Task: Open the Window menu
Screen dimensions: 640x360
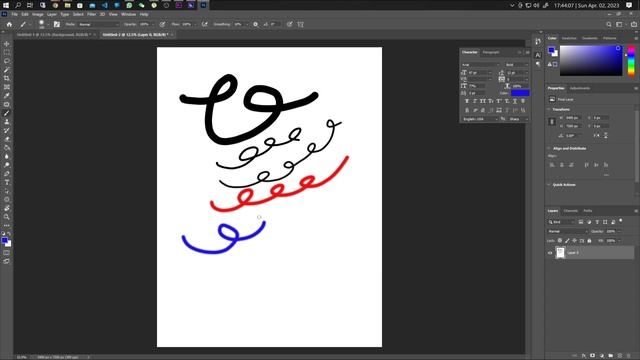Action: (129, 14)
